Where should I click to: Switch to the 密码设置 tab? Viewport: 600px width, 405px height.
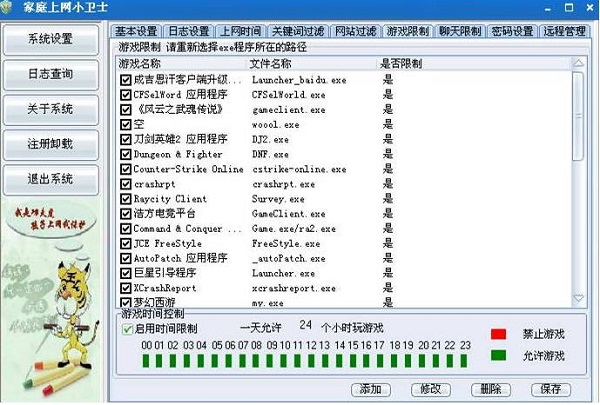512,31
